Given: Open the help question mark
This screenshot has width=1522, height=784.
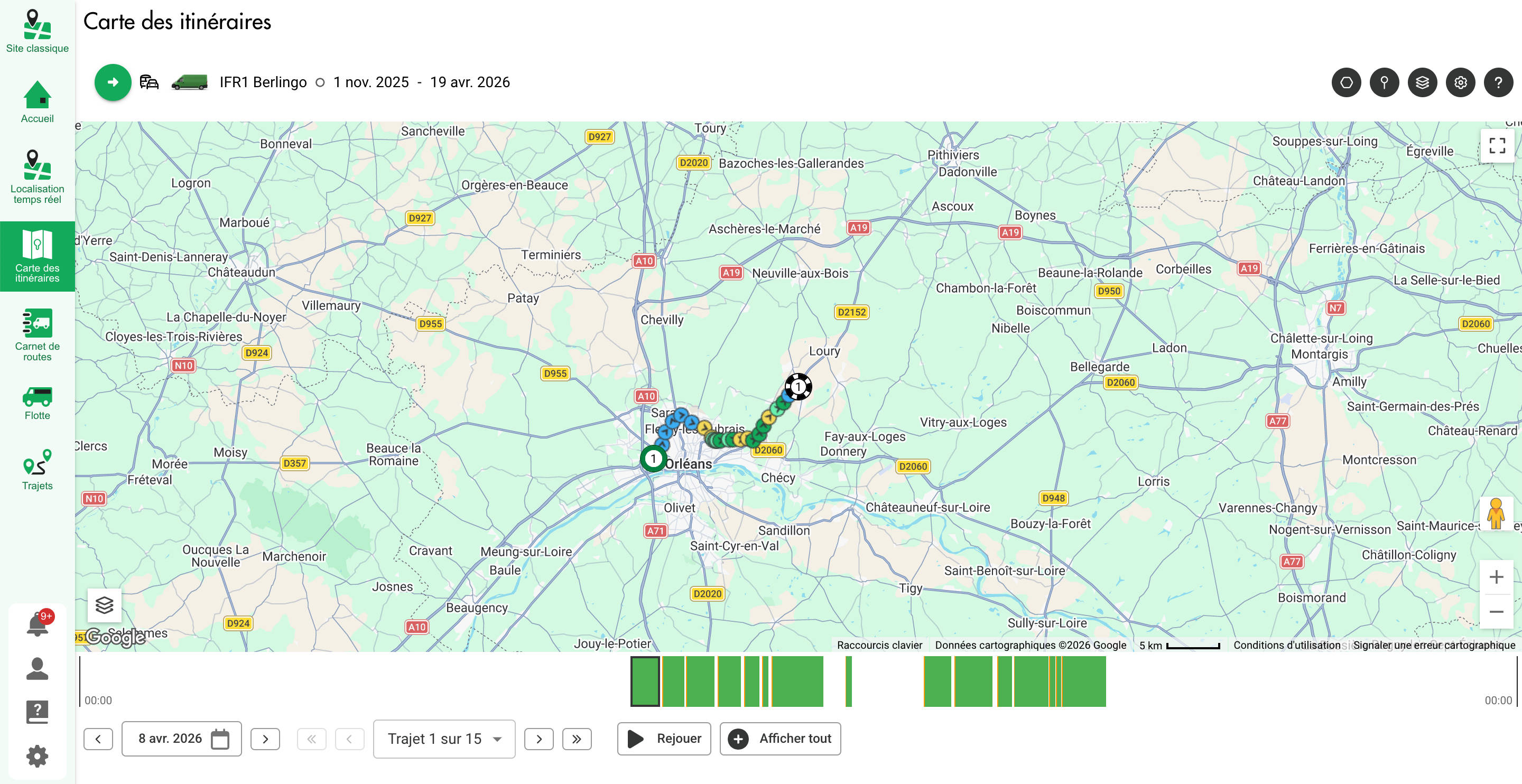Looking at the screenshot, I should pyautogui.click(x=1498, y=82).
